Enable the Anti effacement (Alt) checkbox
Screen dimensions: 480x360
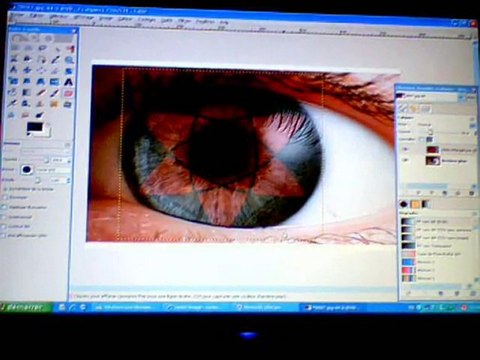(x=3, y=236)
